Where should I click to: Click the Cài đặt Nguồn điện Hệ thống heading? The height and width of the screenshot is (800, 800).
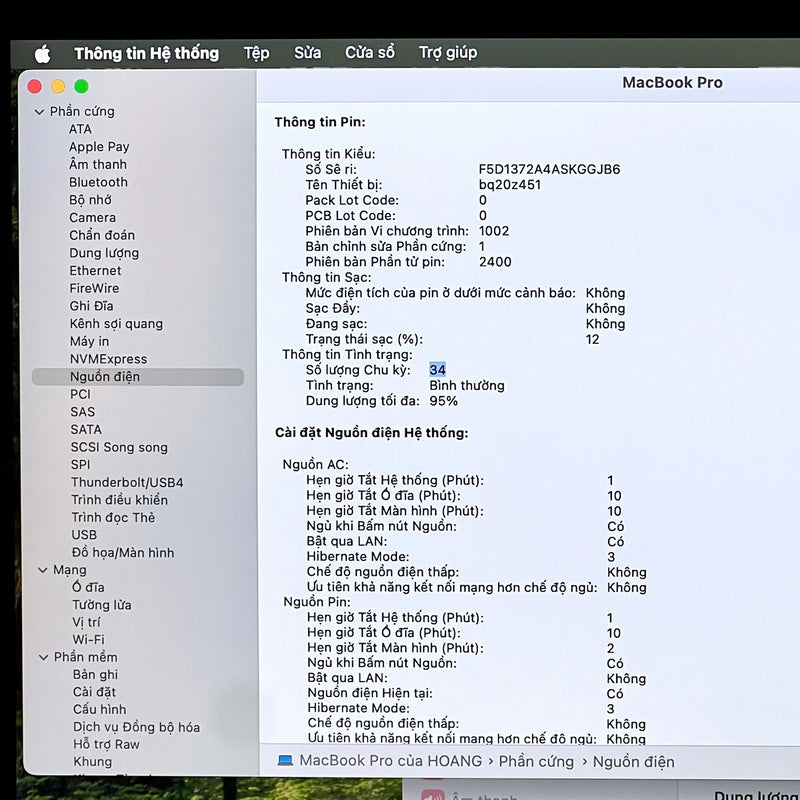pyautogui.click(x=371, y=433)
